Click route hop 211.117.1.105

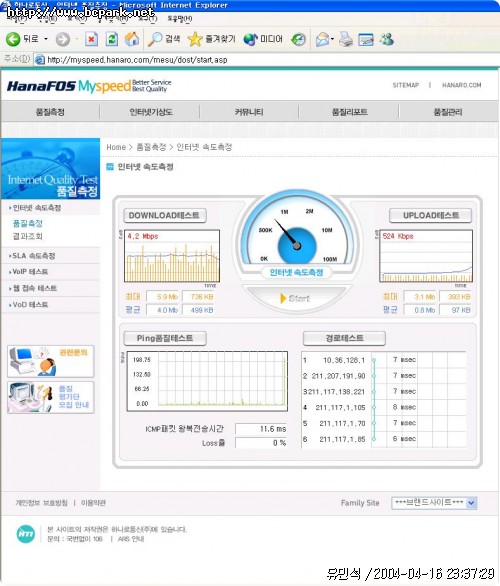(340, 408)
